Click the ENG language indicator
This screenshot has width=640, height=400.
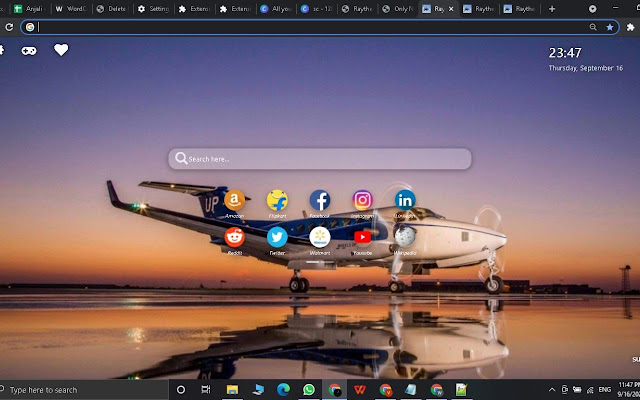point(605,390)
